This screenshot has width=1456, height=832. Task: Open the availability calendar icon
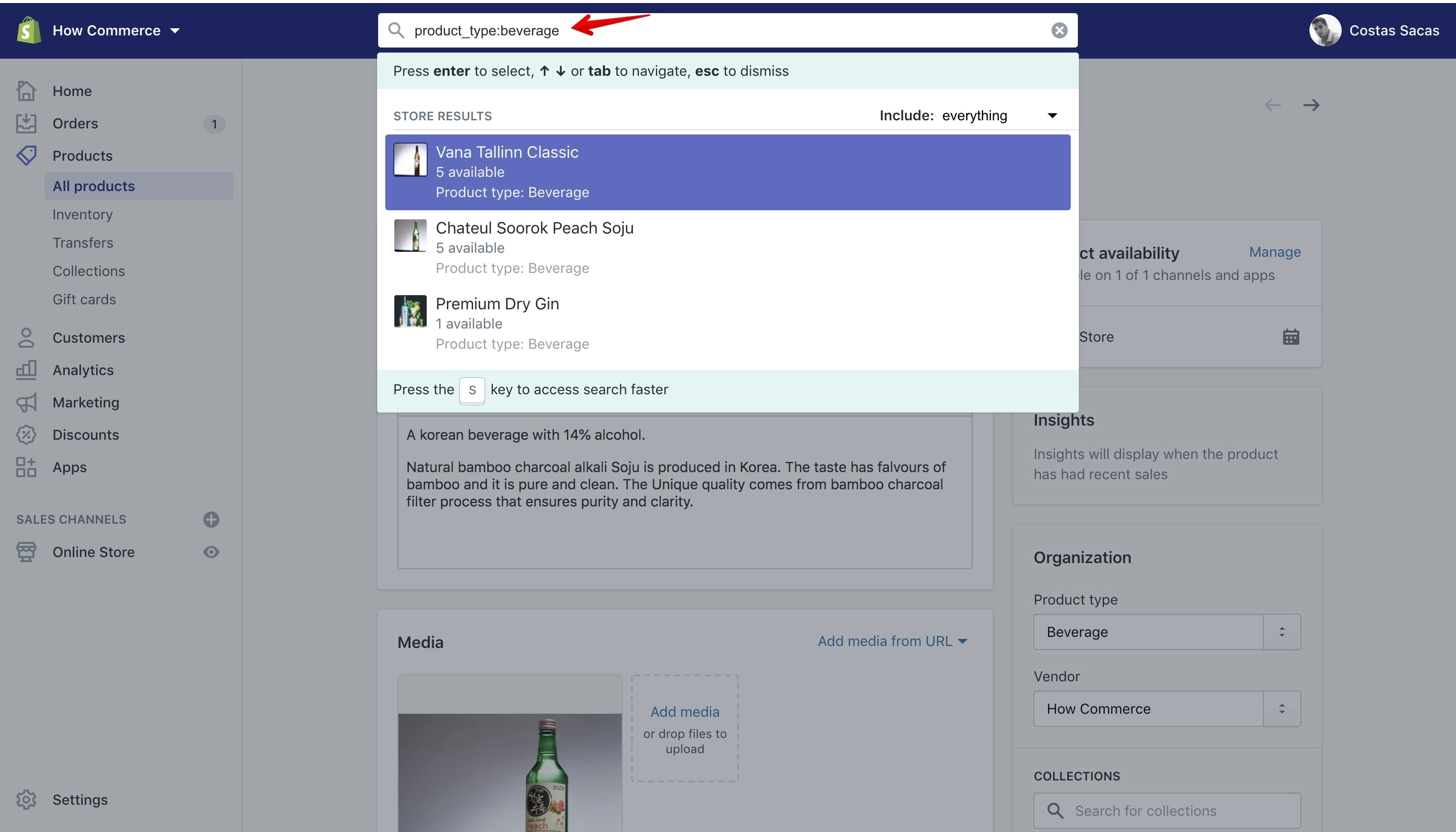point(1291,337)
